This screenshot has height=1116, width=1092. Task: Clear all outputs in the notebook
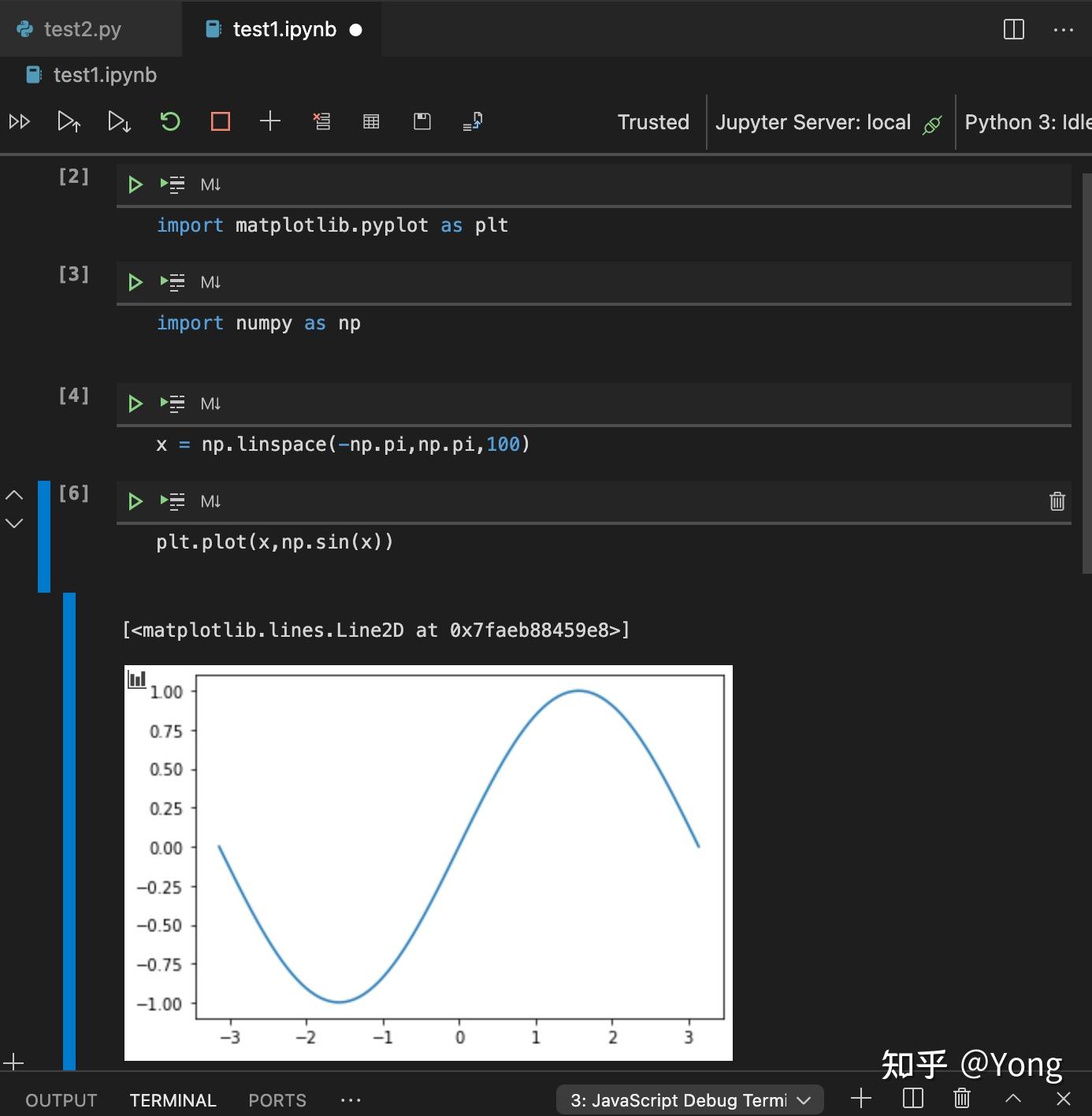point(322,121)
